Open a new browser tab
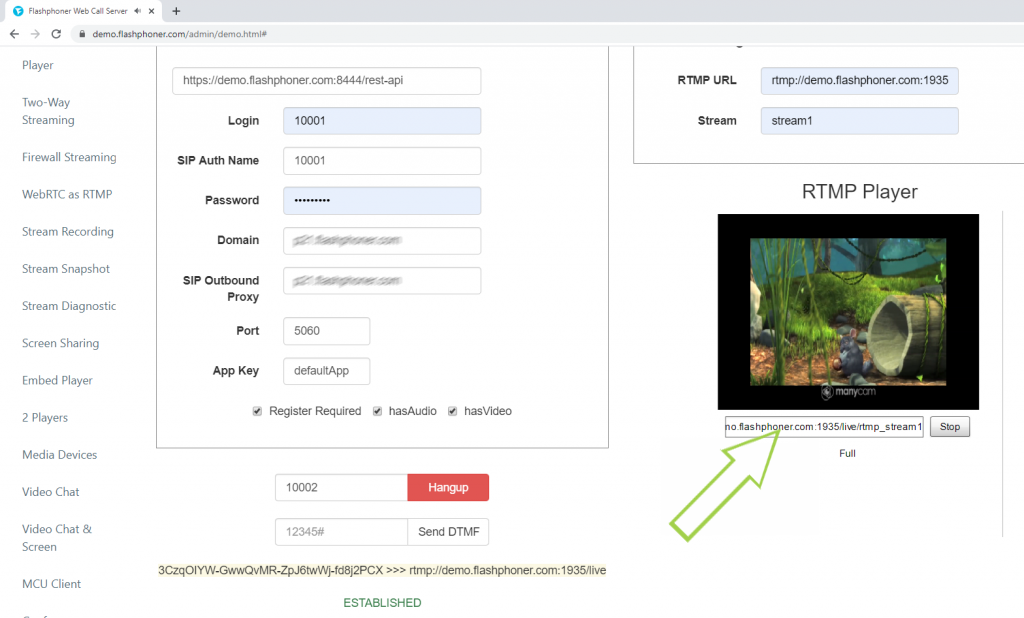 [176, 11]
